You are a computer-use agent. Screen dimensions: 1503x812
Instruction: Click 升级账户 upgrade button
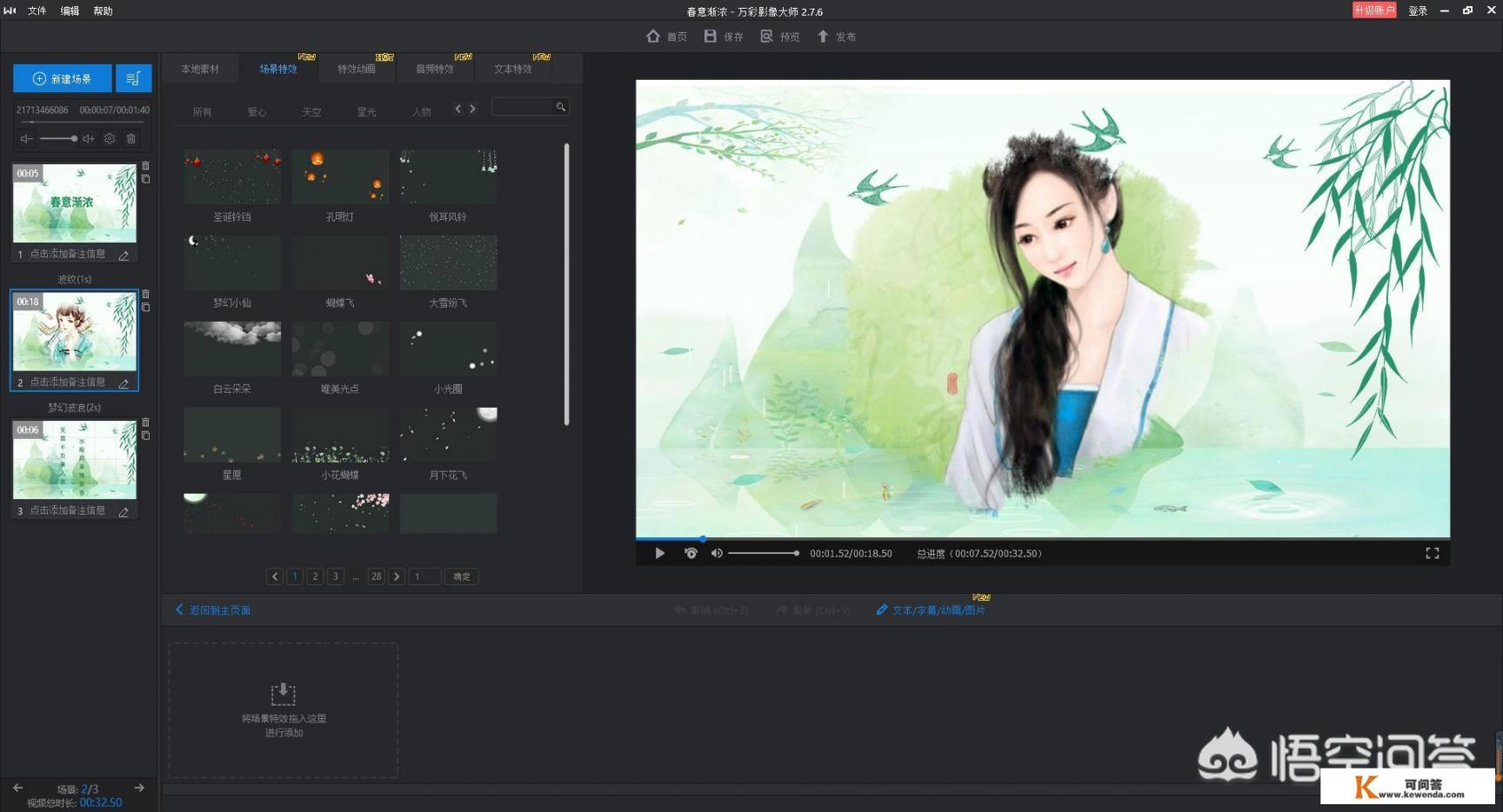point(1374,10)
